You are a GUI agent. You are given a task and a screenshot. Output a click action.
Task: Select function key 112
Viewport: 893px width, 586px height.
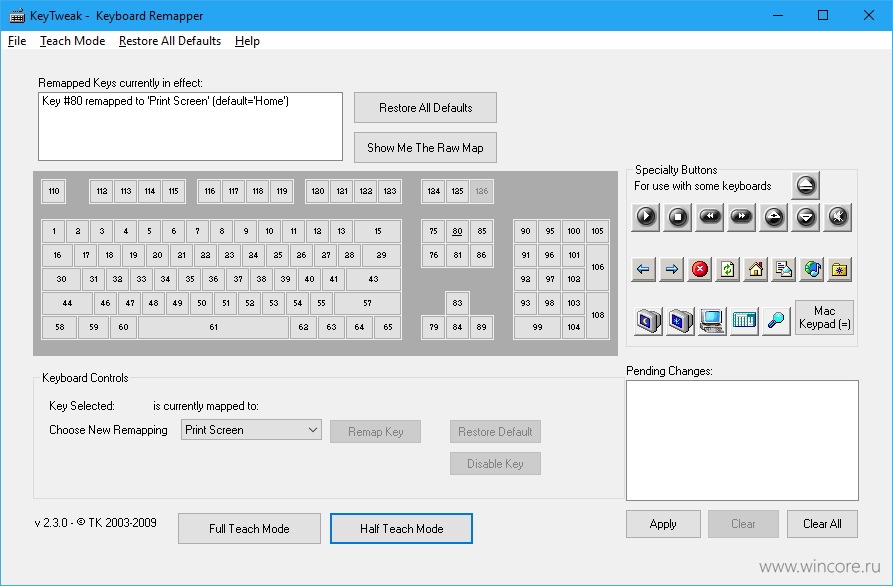(101, 191)
